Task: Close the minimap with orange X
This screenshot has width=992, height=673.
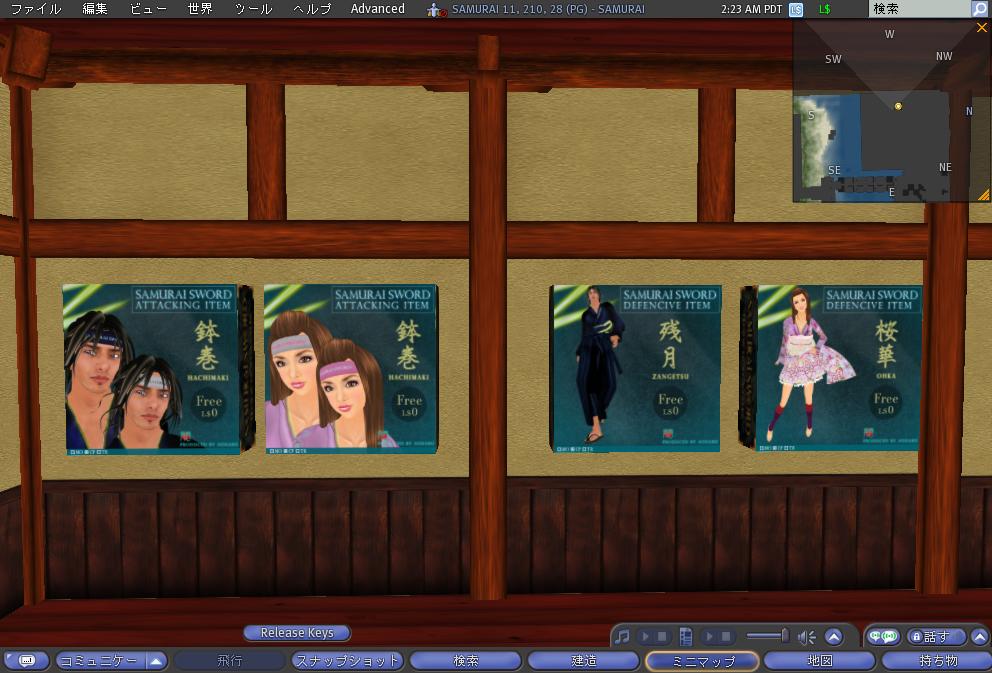Action: coord(982,28)
